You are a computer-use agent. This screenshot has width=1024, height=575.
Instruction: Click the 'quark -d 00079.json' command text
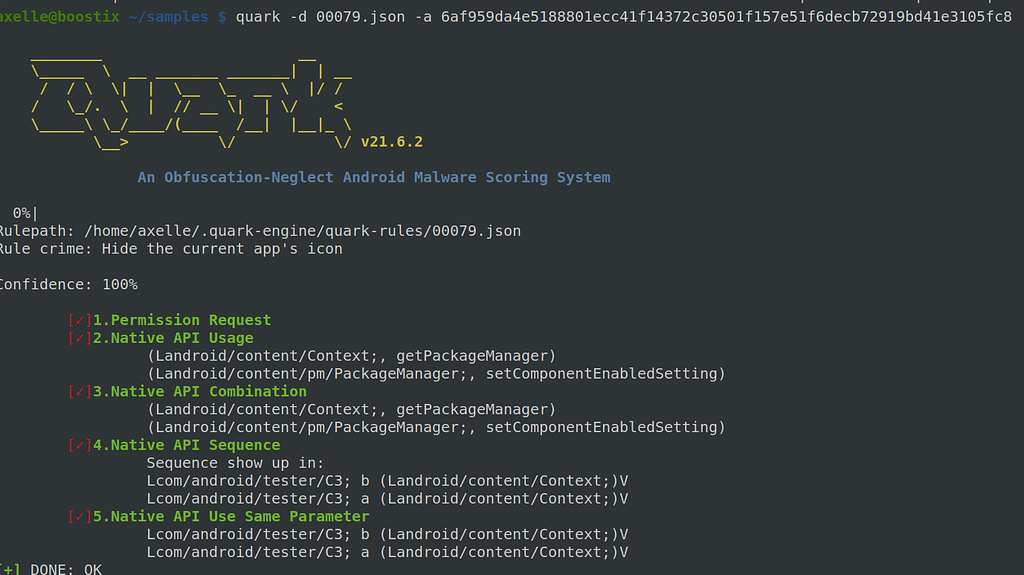[320, 16]
